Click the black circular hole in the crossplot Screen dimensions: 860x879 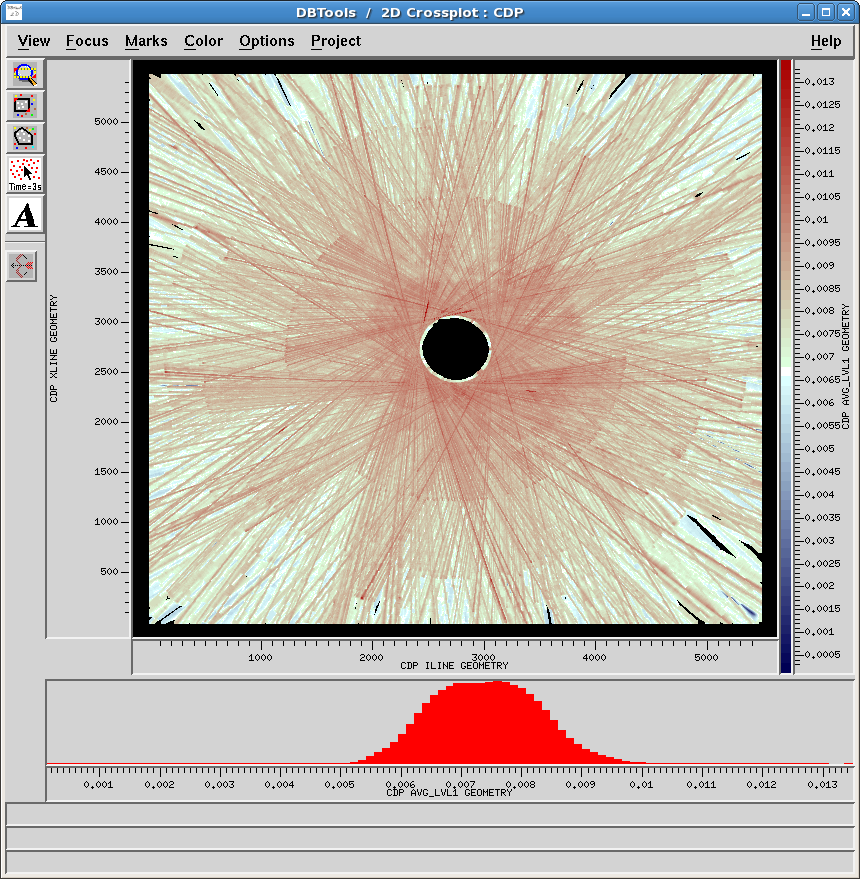tap(455, 349)
